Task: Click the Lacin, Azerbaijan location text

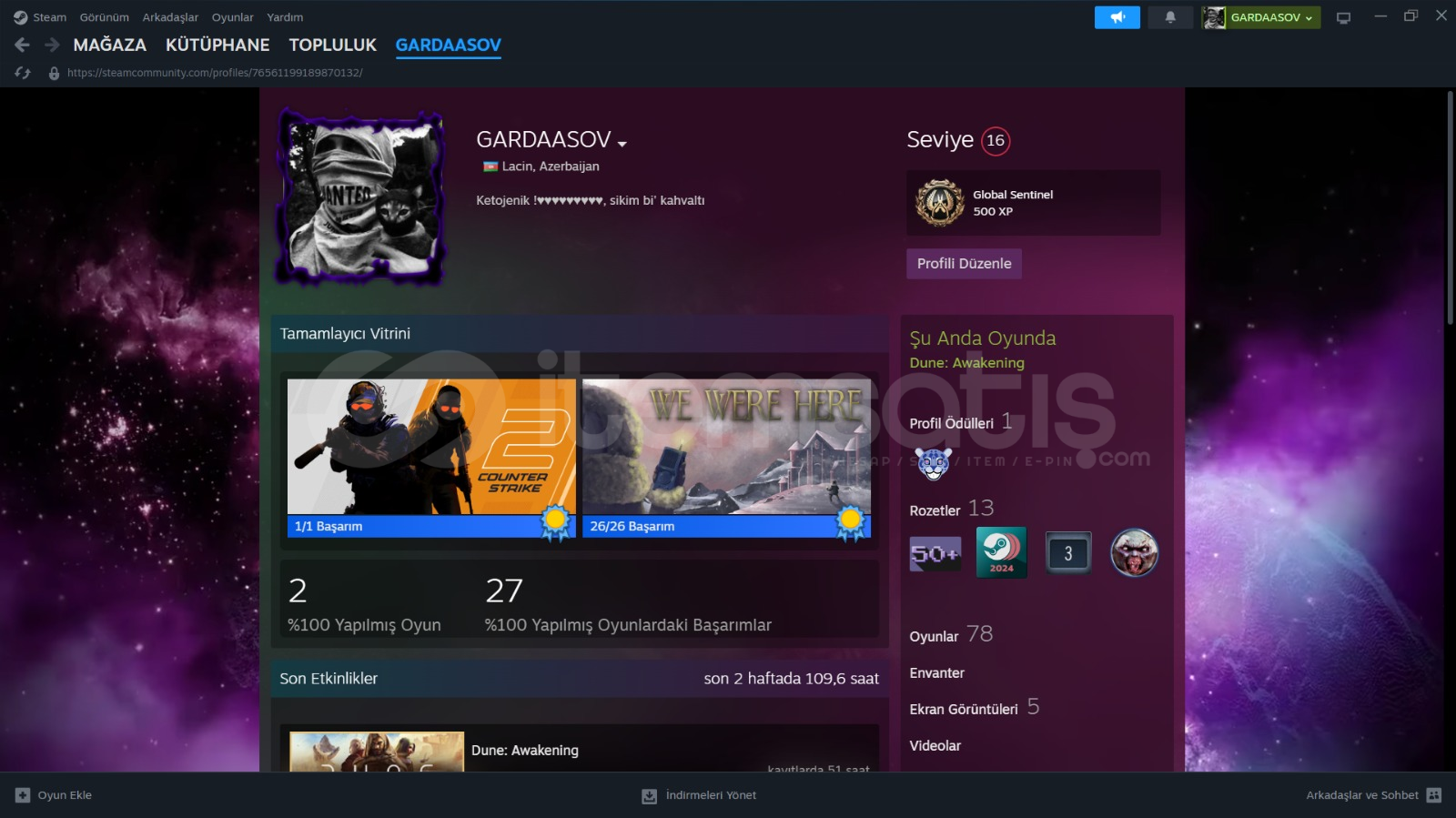Action: coord(551,167)
